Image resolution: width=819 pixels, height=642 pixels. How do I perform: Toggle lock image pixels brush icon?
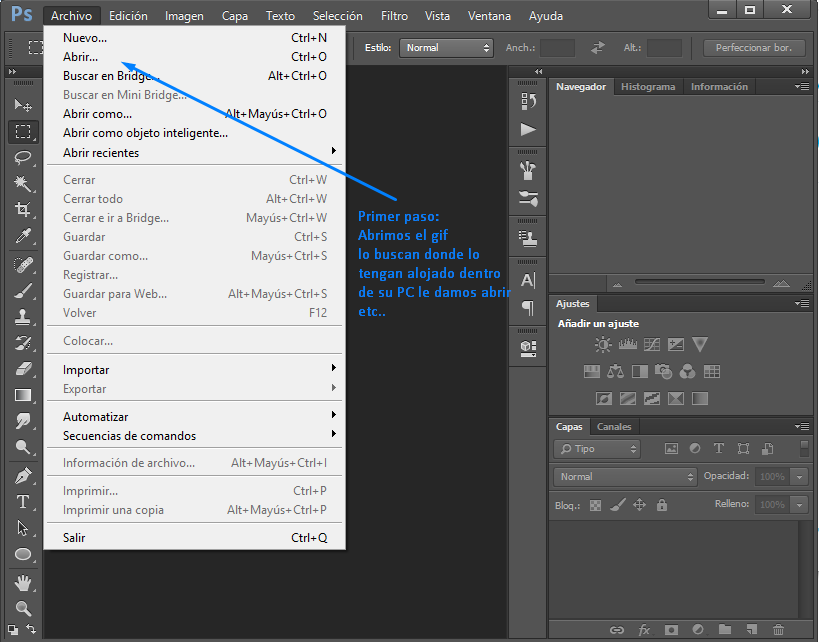point(617,505)
